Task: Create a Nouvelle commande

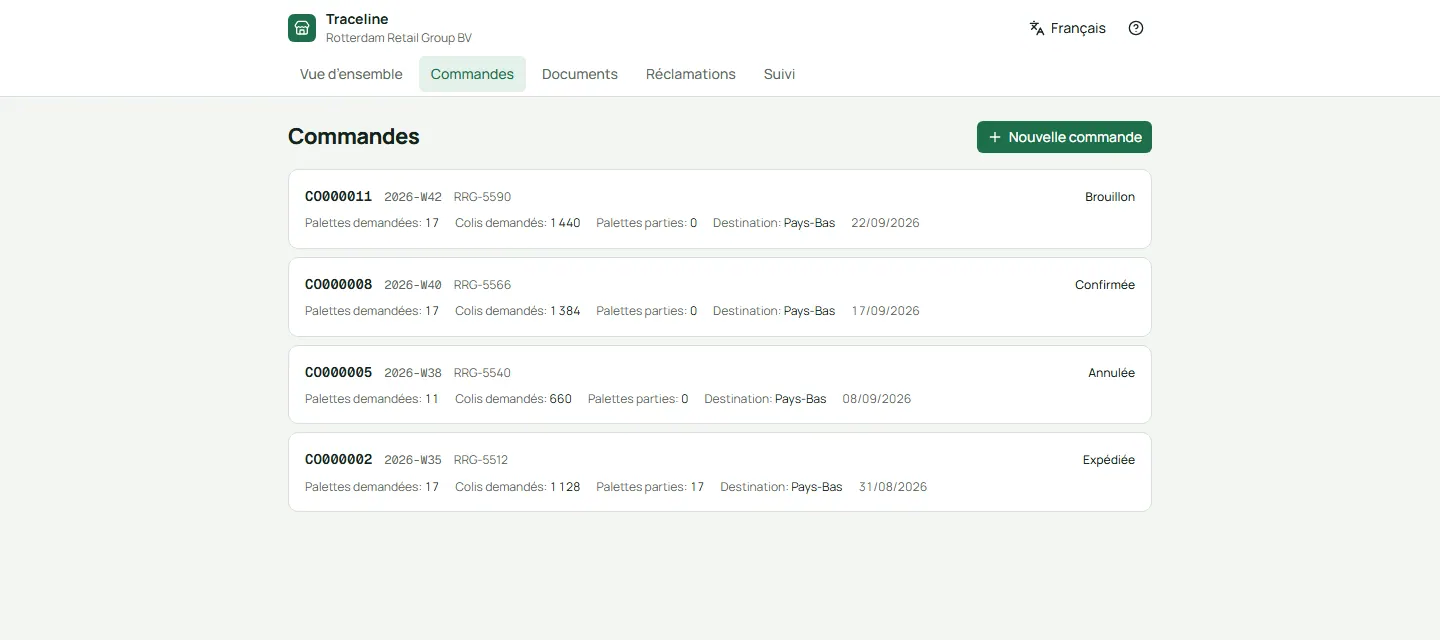Action: pos(1064,137)
